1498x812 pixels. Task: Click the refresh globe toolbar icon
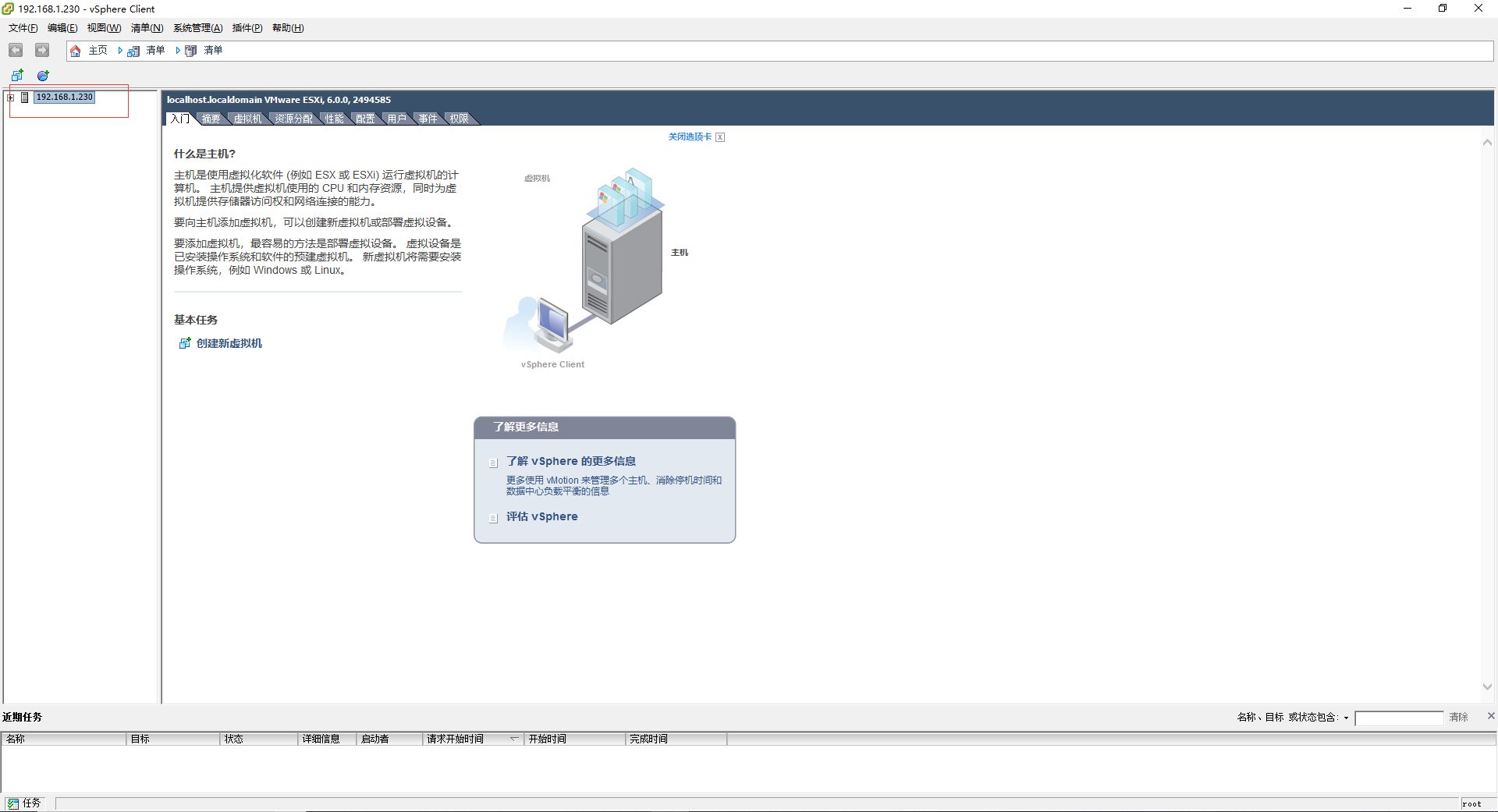tap(43, 76)
